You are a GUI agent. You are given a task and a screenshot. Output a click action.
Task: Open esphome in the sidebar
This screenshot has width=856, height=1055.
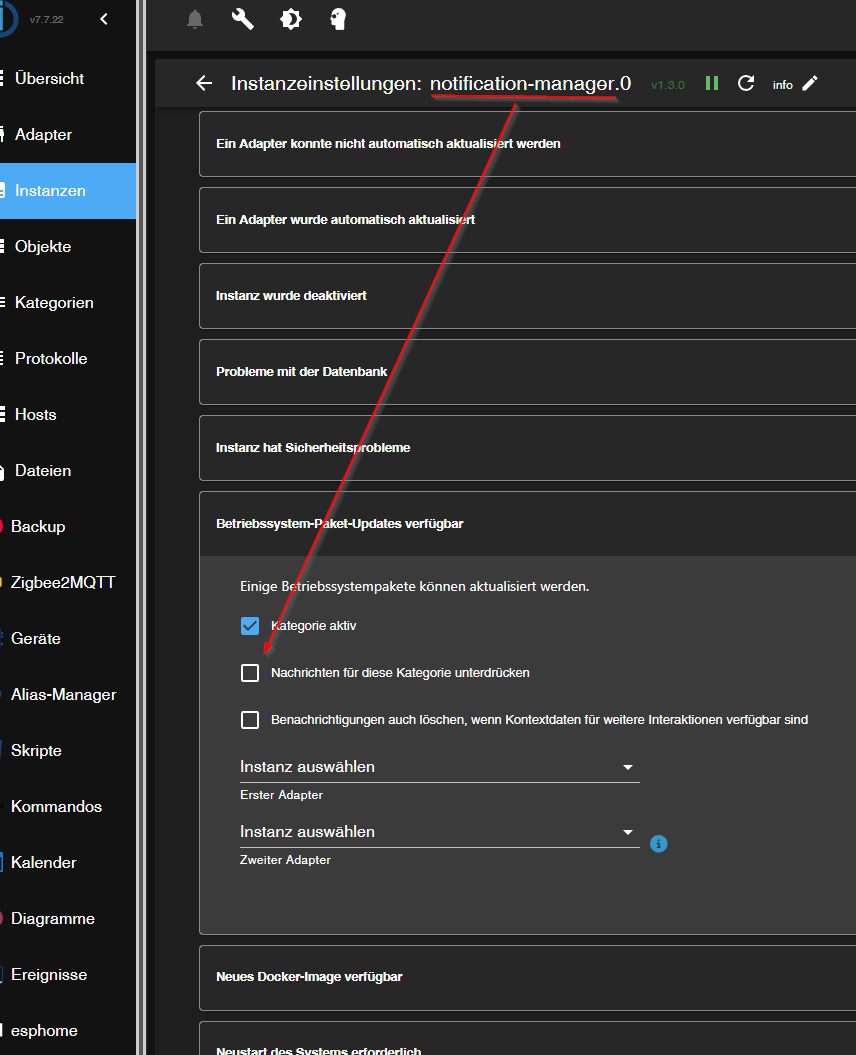click(x=68, y=1030)
